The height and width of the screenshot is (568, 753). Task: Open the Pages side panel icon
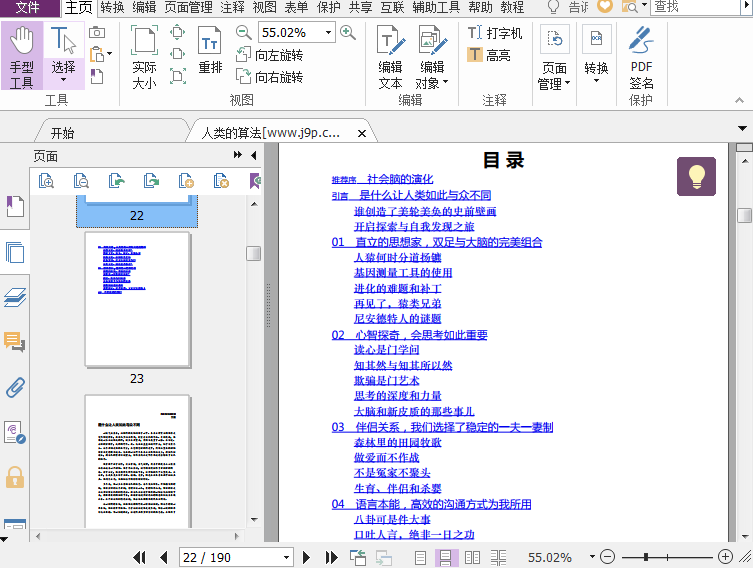(15, 252)
